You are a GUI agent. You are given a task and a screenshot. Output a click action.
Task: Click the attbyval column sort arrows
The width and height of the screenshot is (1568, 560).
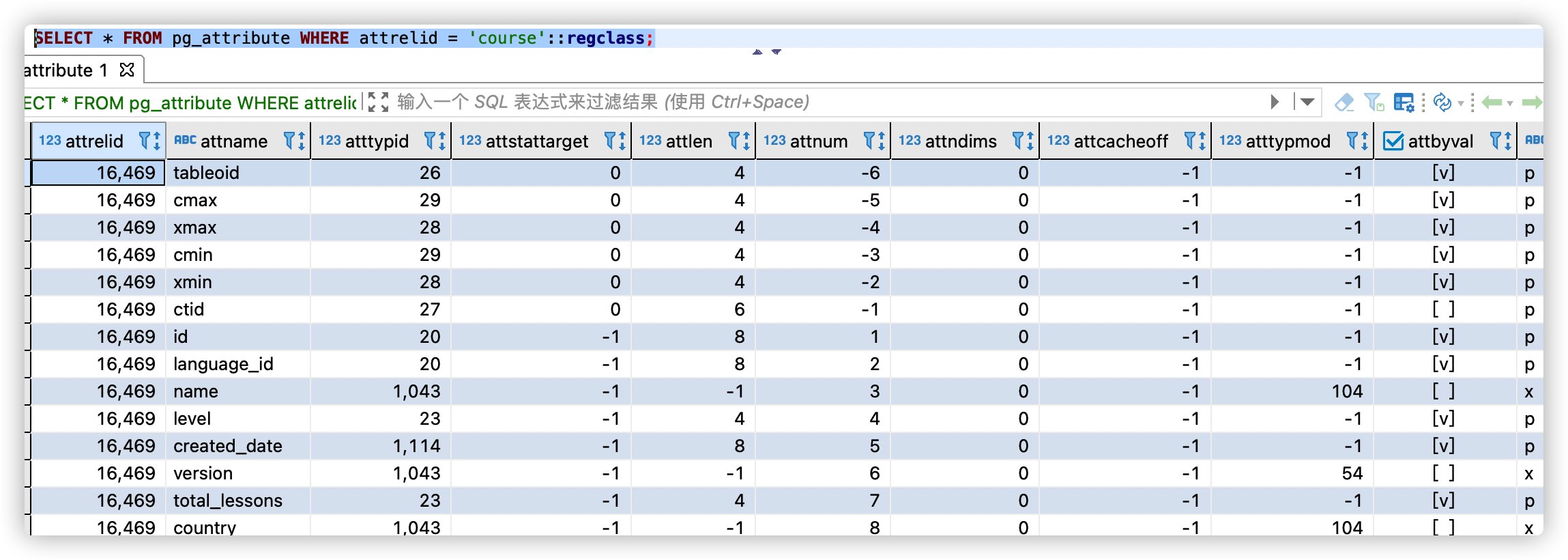1508,141
